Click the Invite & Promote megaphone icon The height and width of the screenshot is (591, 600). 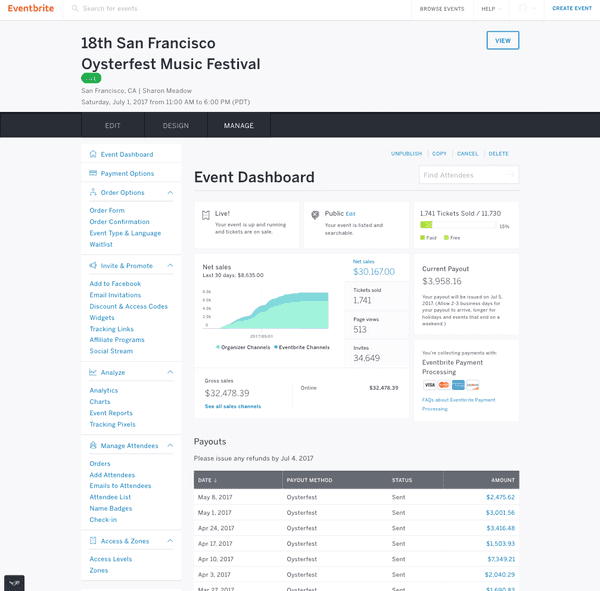point(93,265)
